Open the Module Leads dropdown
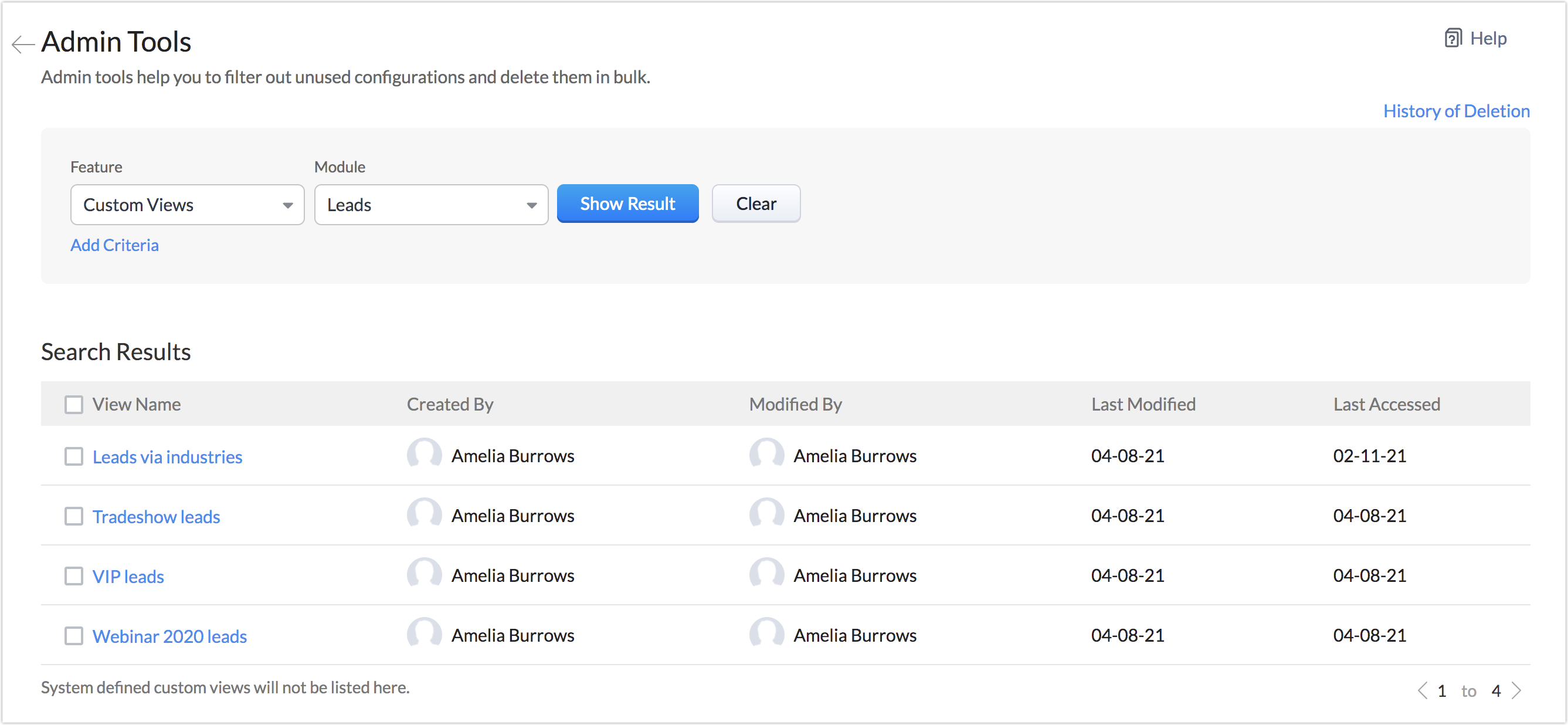The image size is (1568, 725). point(431,205)
